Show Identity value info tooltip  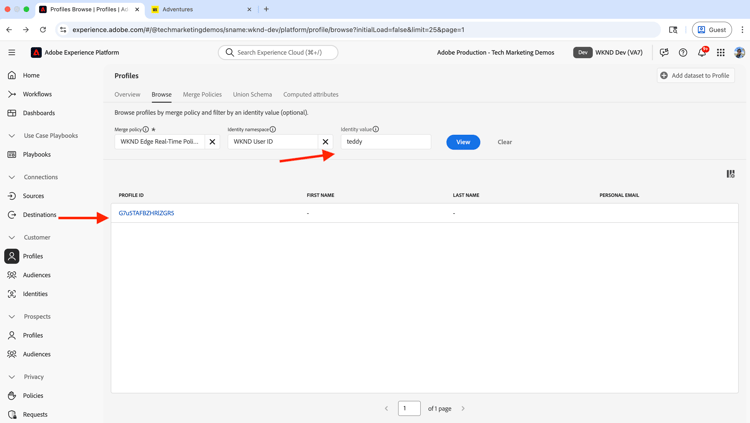coord(375,129)
